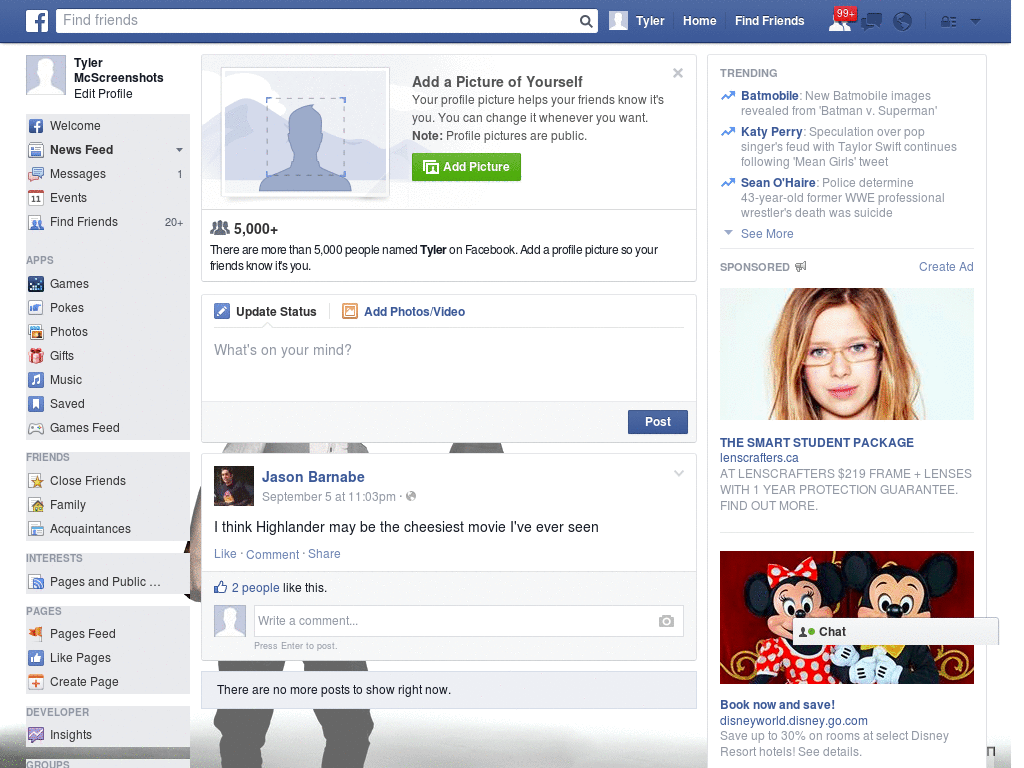1024x768 pixels.
Task: Click the Insights chart icon
Action: click(x=36, y=735)
